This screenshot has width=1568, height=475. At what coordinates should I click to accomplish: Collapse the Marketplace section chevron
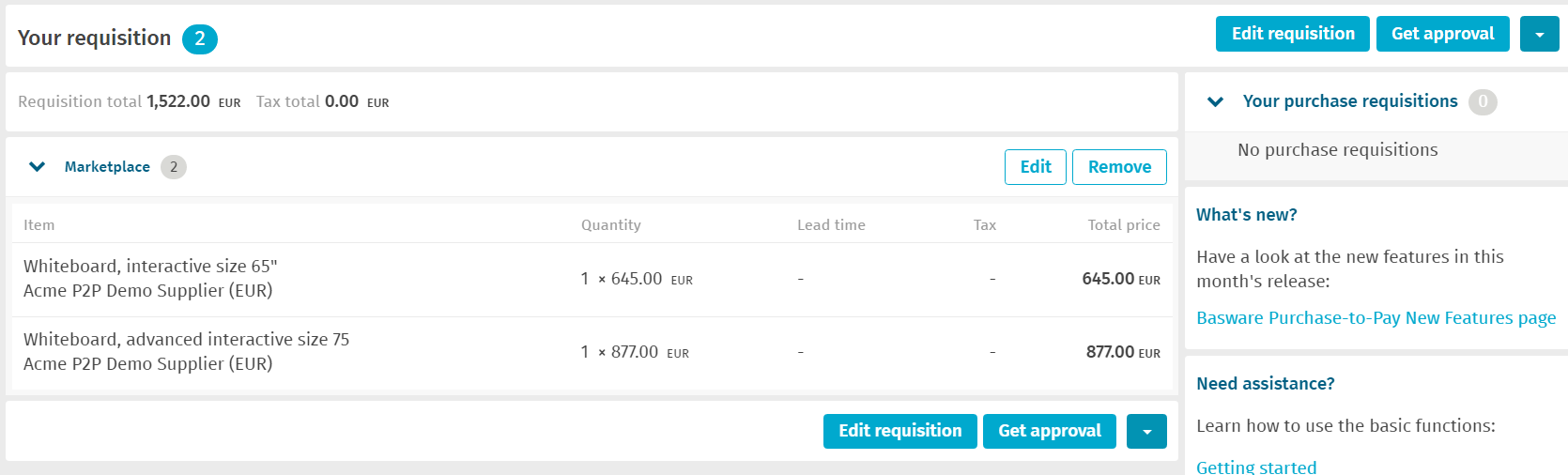(38, 167)
